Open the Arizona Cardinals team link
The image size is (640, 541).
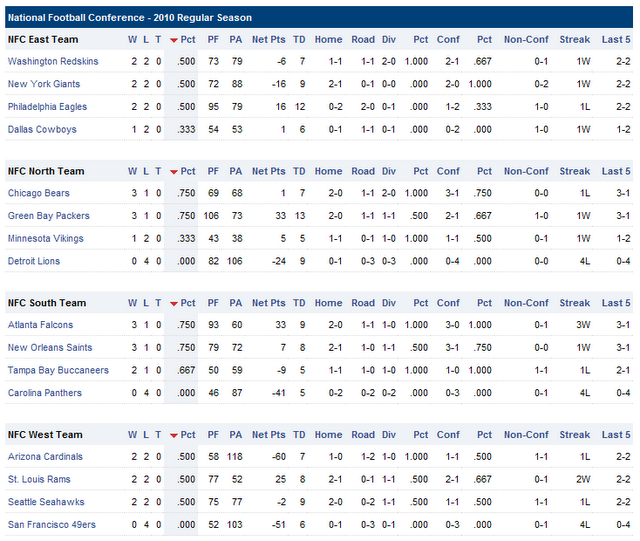click(45, 457)
